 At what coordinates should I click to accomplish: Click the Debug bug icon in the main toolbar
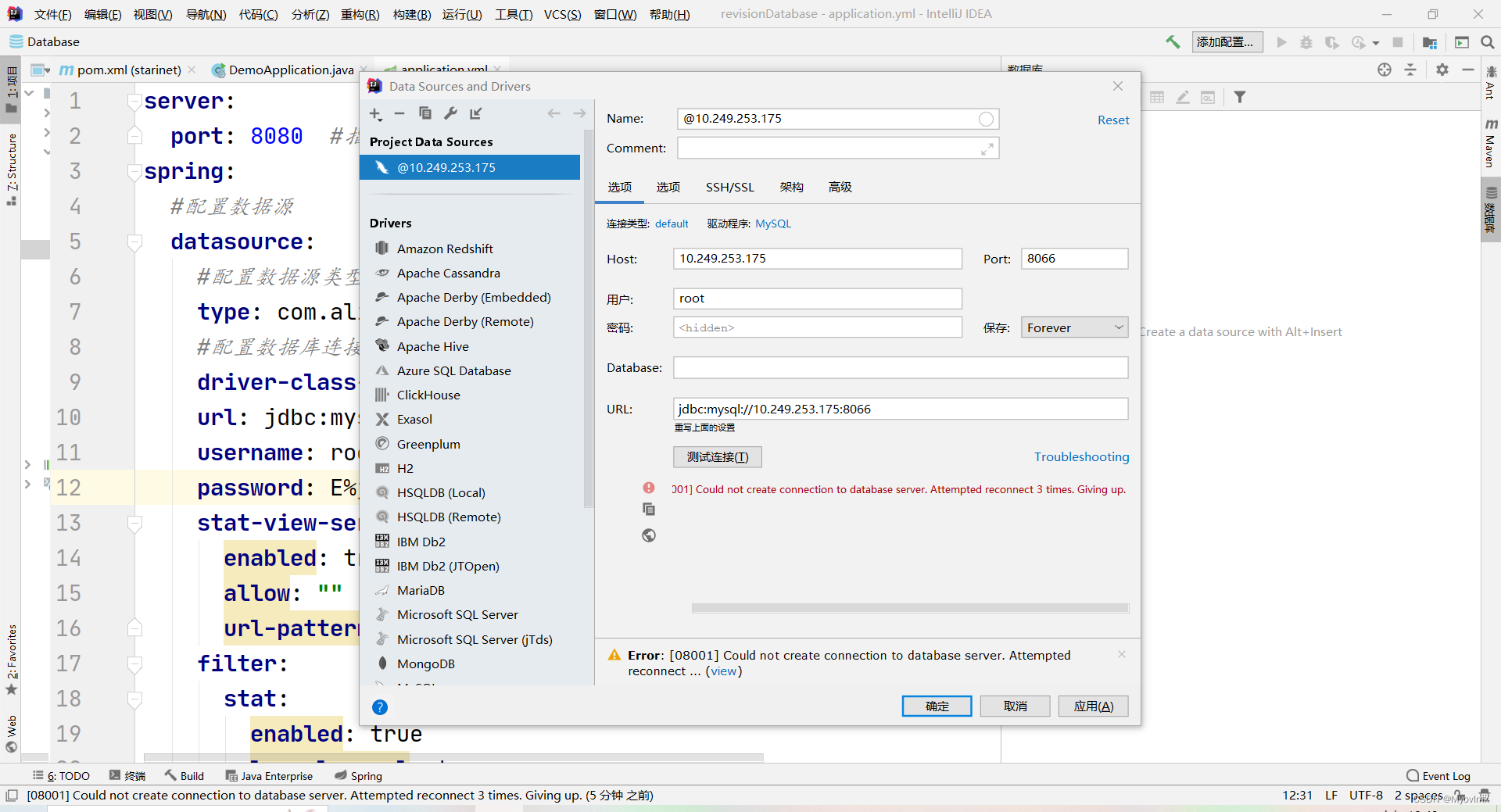coord(1306,42)
